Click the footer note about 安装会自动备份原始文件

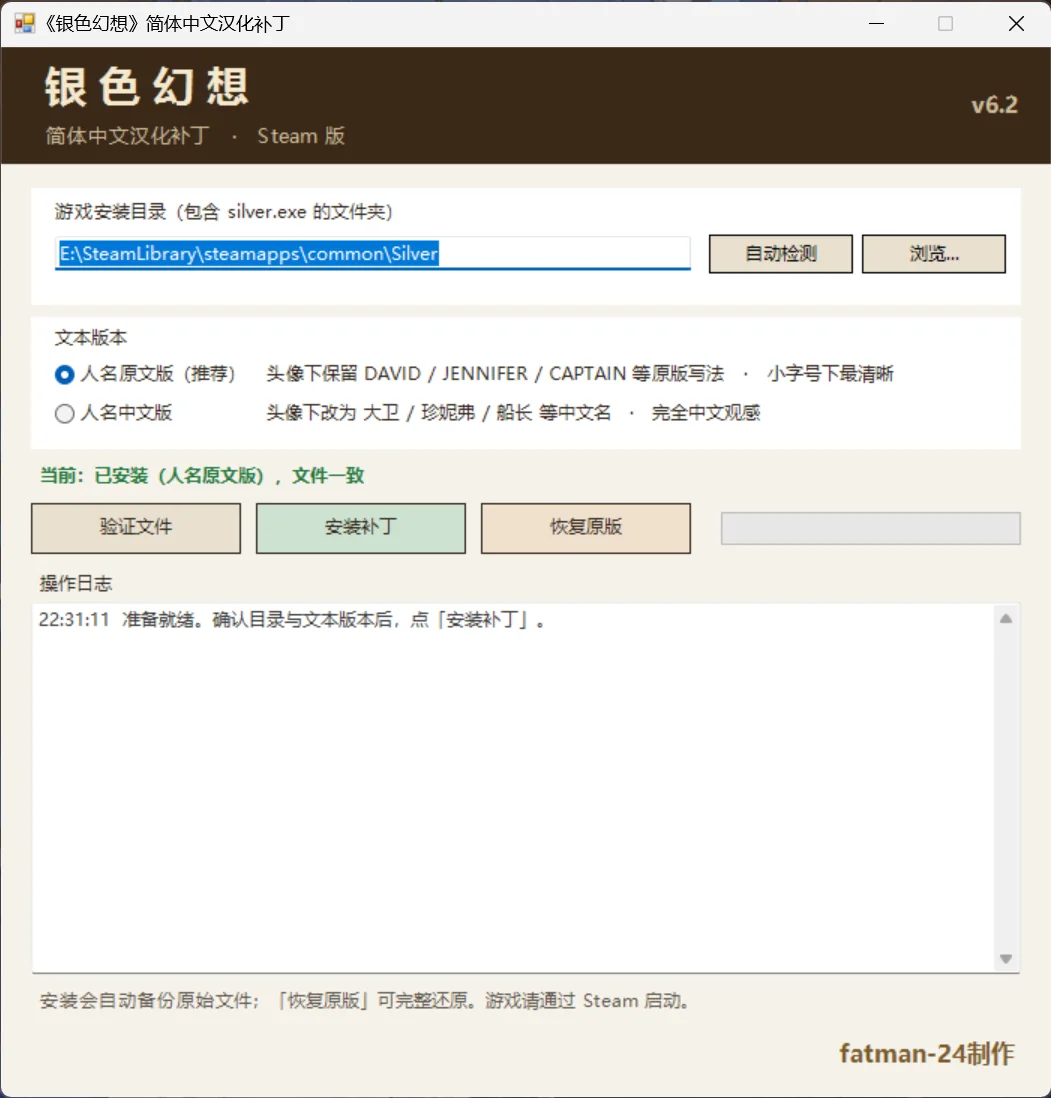click(x=364, y=1001)
